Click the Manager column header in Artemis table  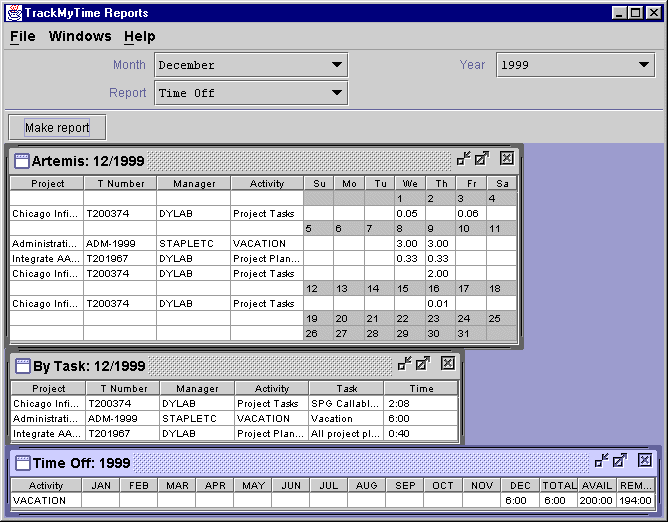pos(193,183)
